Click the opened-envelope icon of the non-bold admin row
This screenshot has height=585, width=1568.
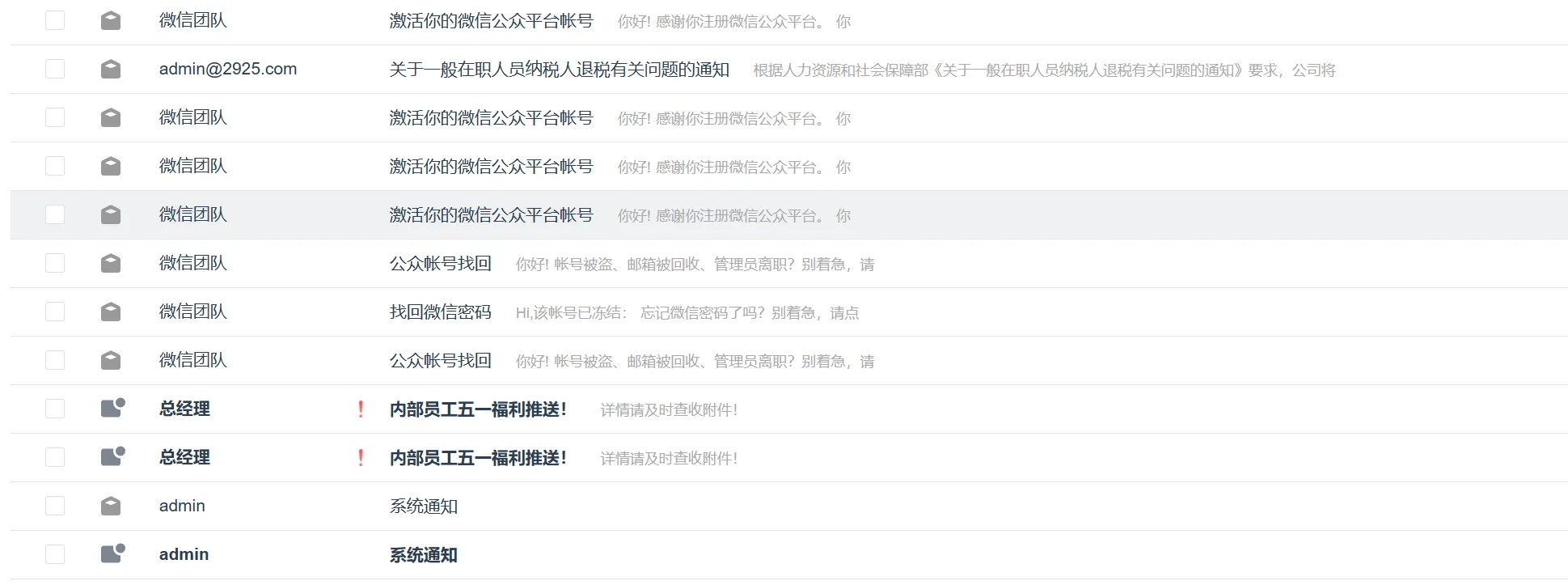(111, 506)
